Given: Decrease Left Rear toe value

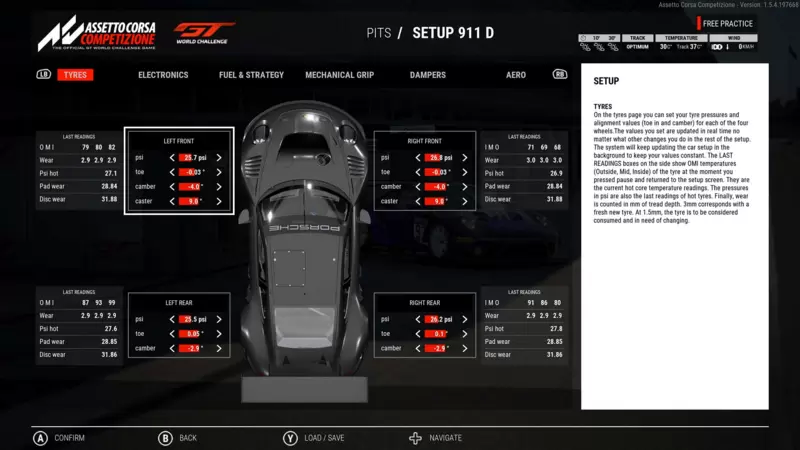Looking at the screenshot, I should click(172, 334).
